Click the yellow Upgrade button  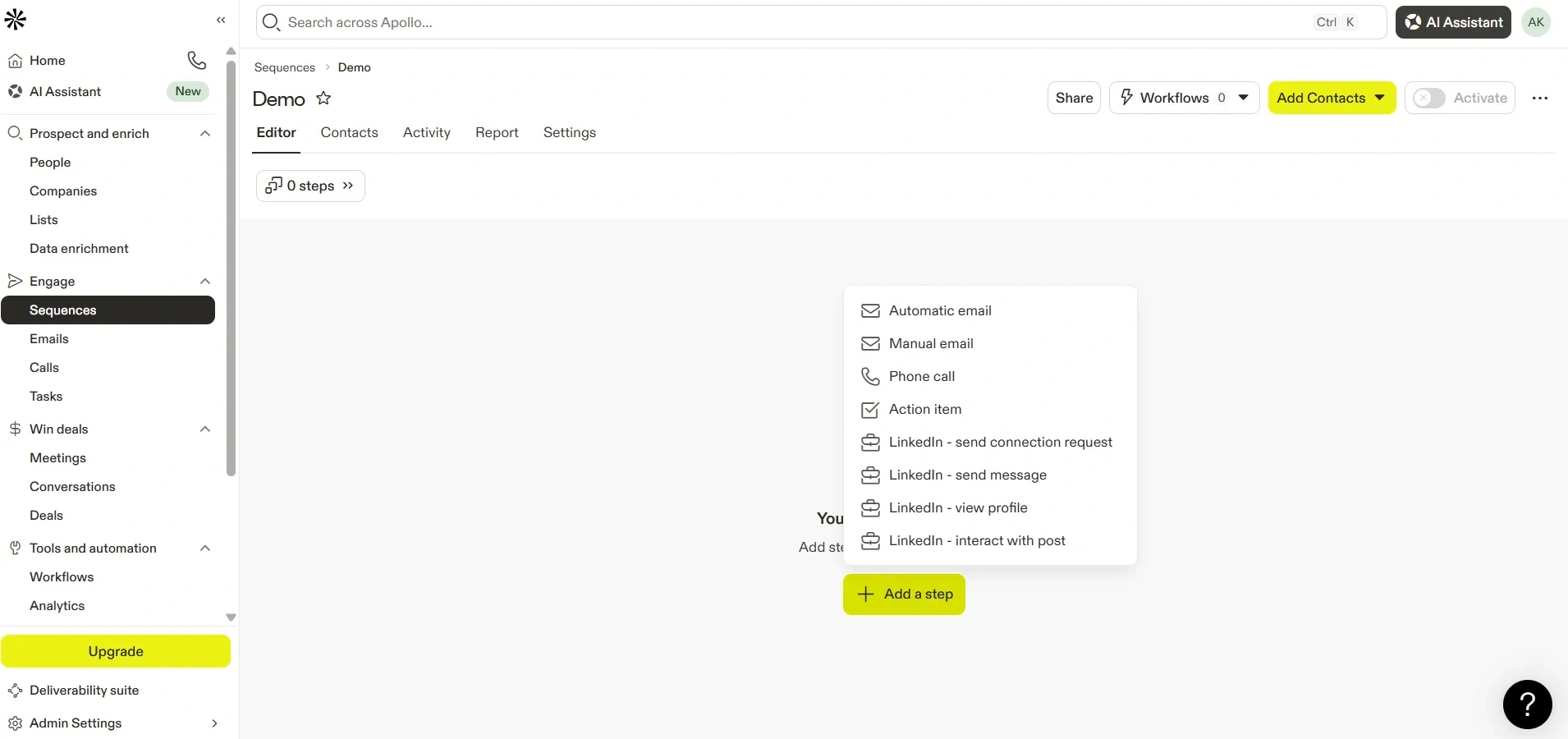pos(116,651)
